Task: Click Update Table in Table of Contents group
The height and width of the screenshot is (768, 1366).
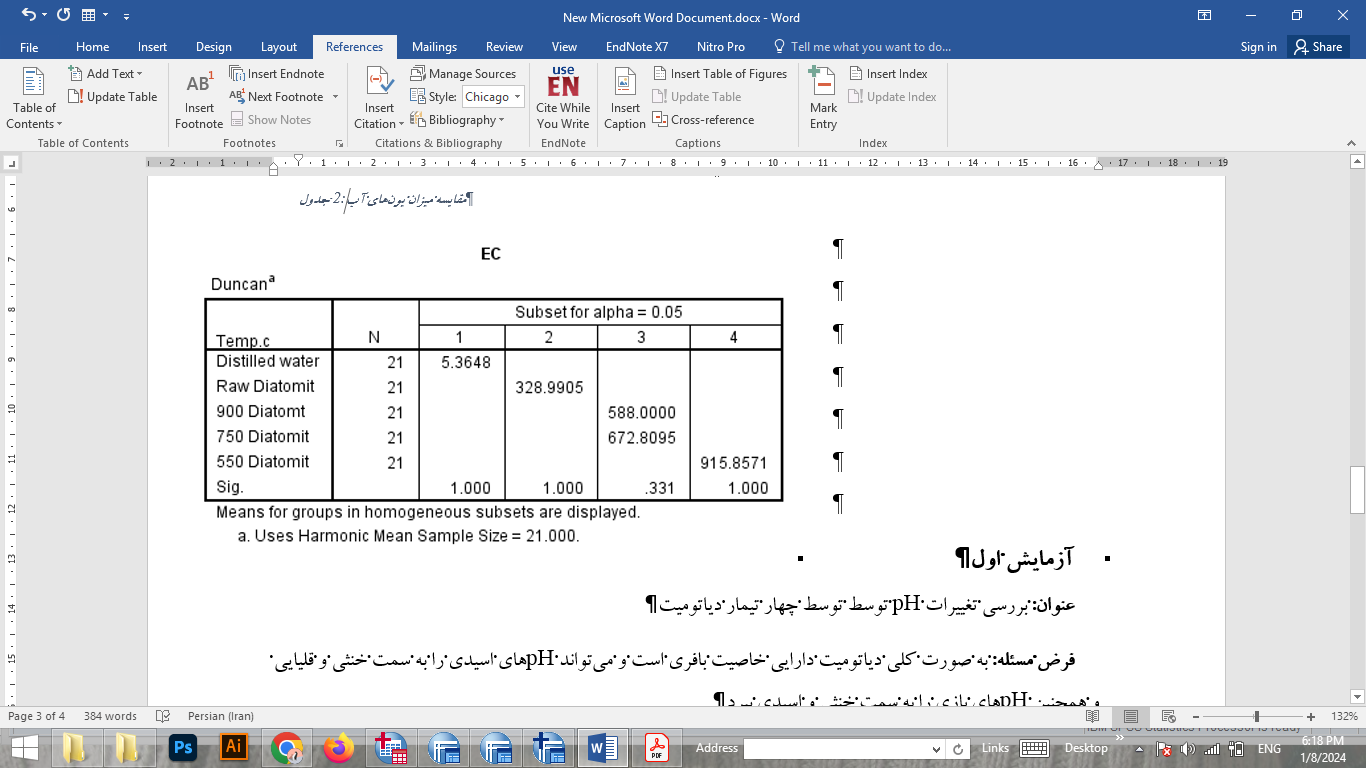Action: (x=113, y=97)
